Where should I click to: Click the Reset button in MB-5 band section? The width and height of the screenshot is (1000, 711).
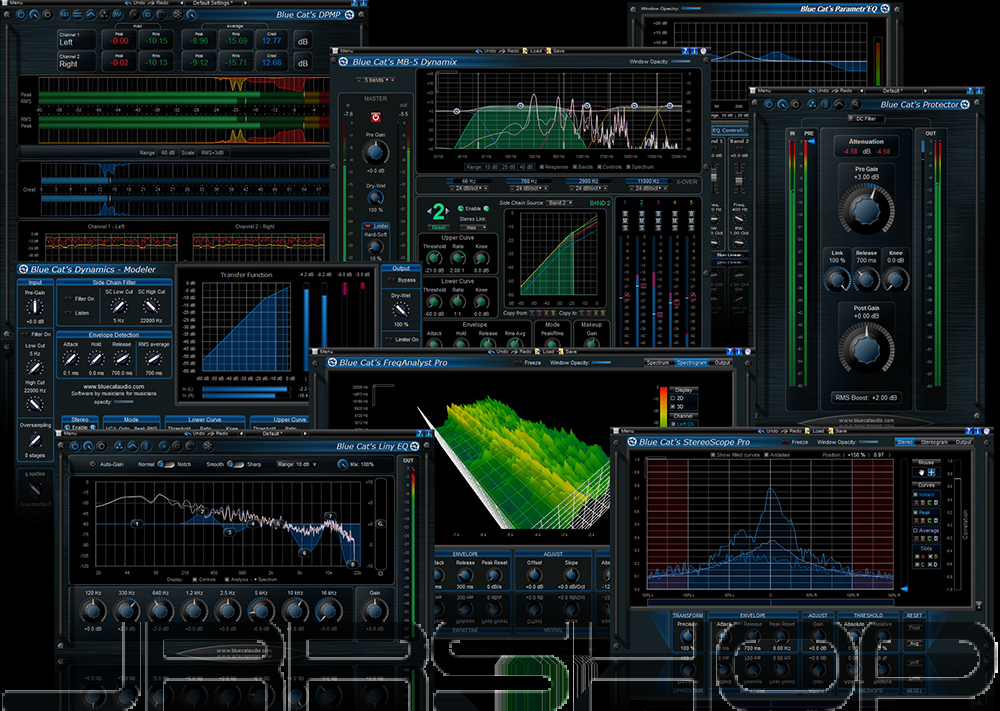[438, 228]
